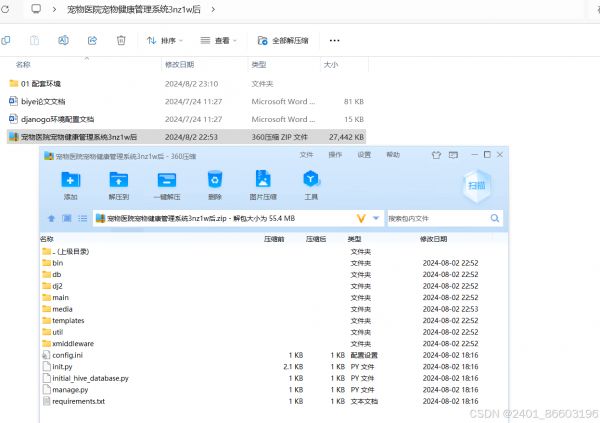Screen dimensions: 600x423
Task: Select the 'config.ini' file in archive
Action: [63, 355]
